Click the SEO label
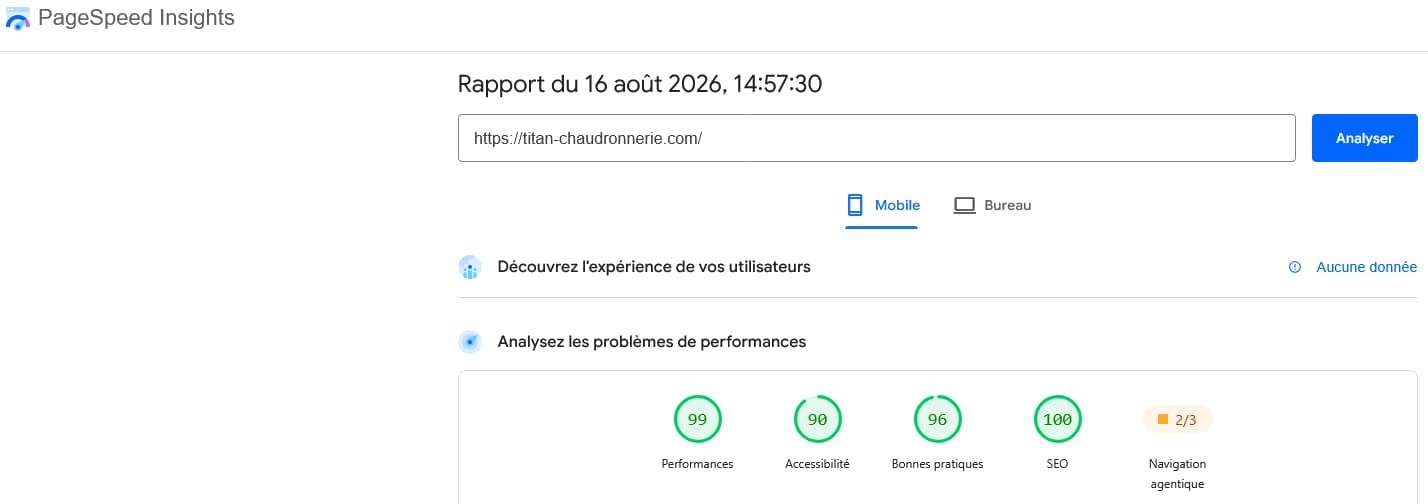The image size is (1428, 504). [x=1057, y=464]
